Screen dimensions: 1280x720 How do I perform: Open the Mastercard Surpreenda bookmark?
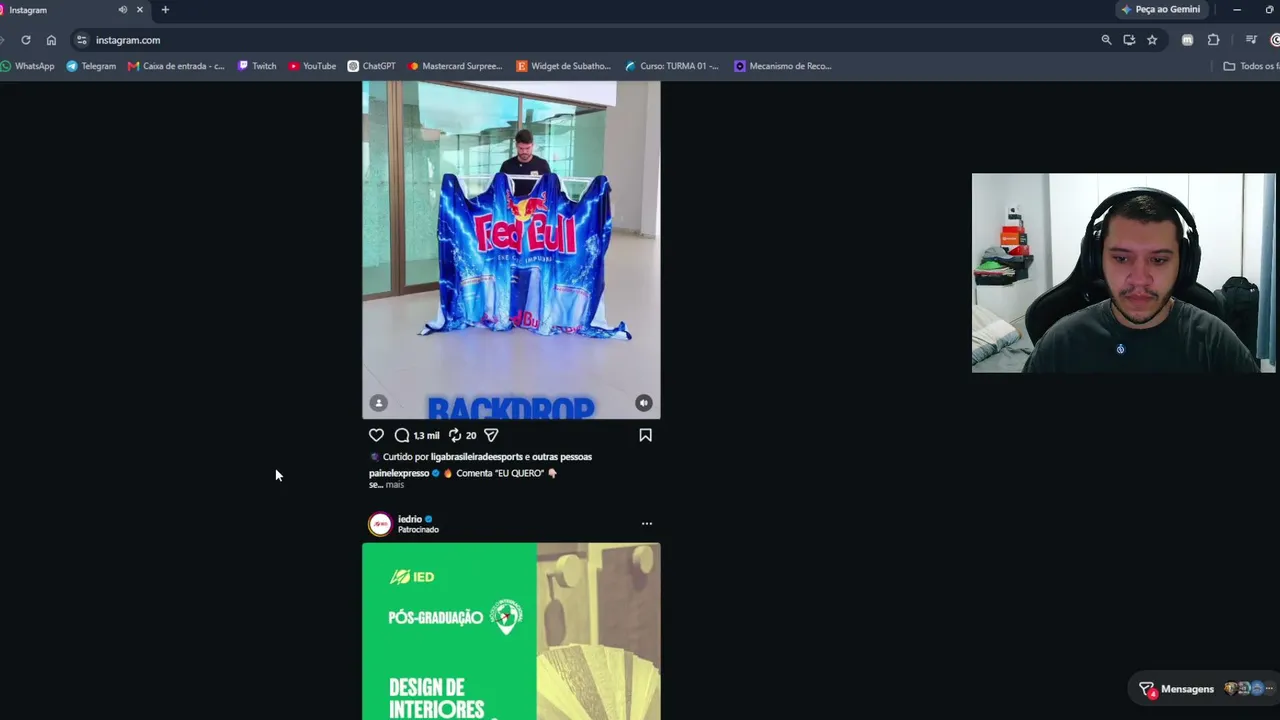click(x=455, y=66)
